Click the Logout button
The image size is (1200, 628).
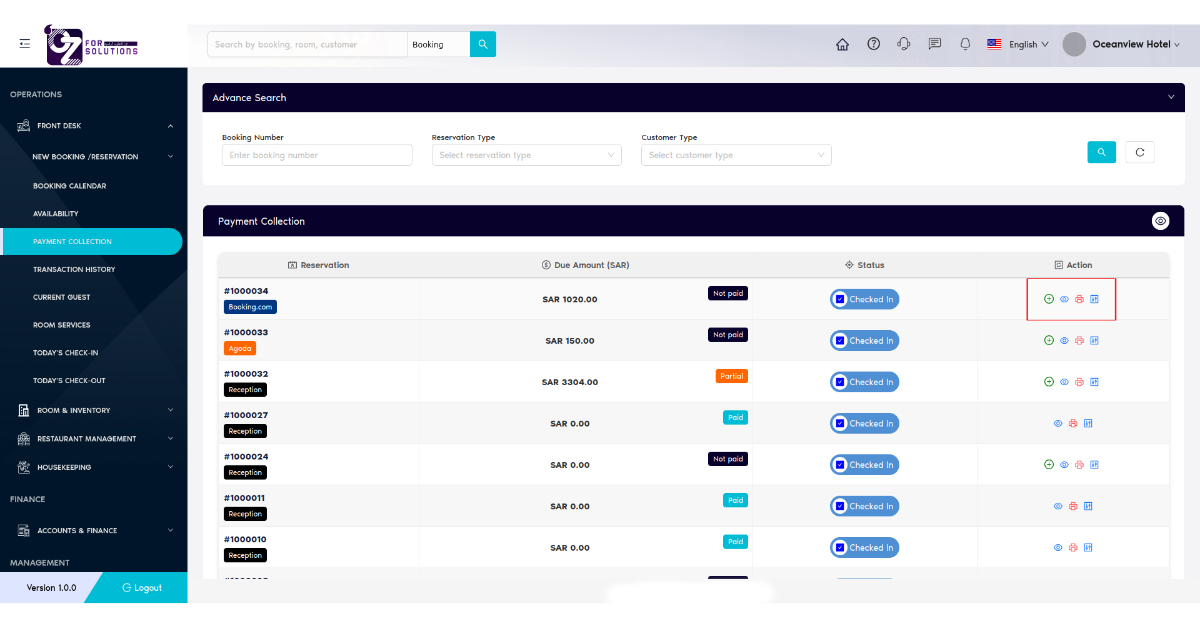coord(140,588)
